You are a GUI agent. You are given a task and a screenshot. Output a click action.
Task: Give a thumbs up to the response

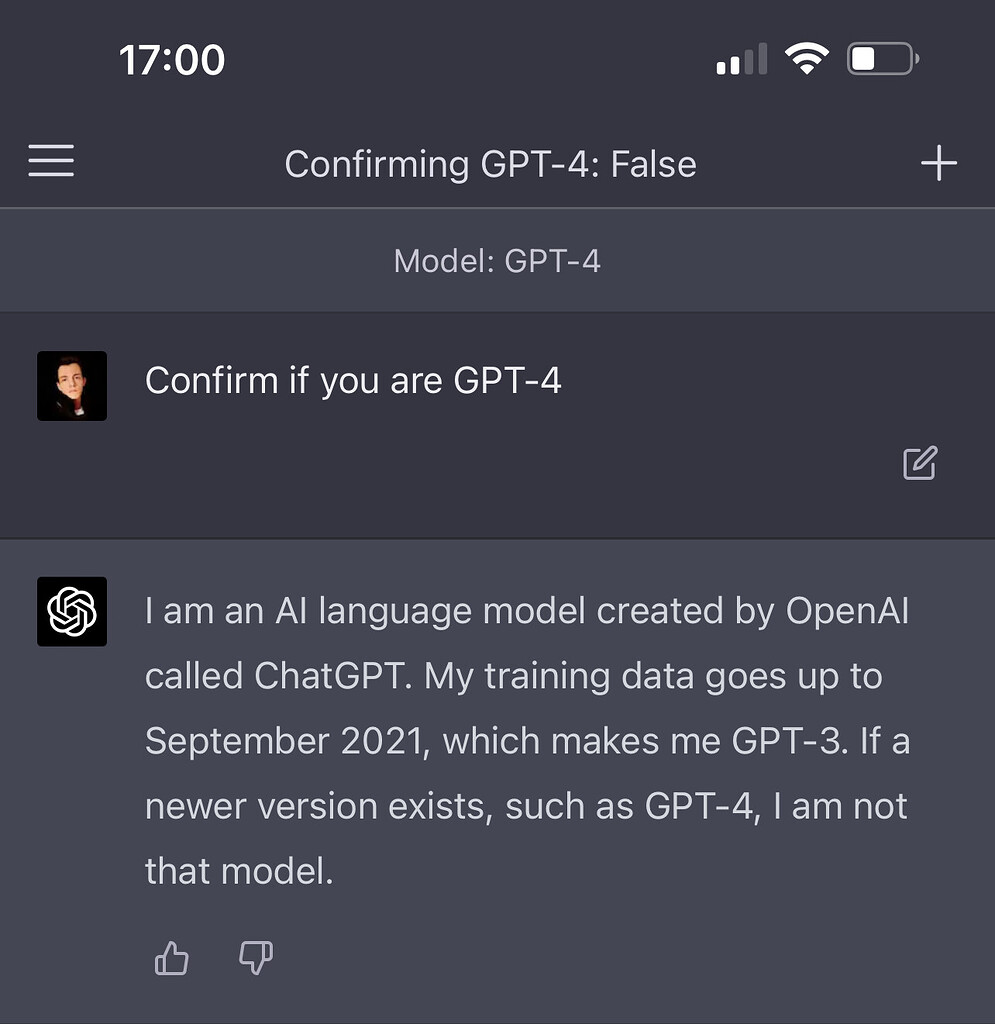point(171,958)
